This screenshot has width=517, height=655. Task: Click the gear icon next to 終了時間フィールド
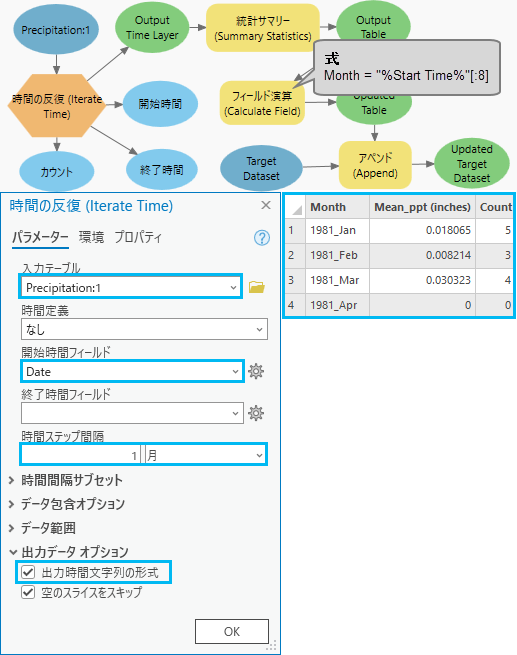(x=256, y=413)
